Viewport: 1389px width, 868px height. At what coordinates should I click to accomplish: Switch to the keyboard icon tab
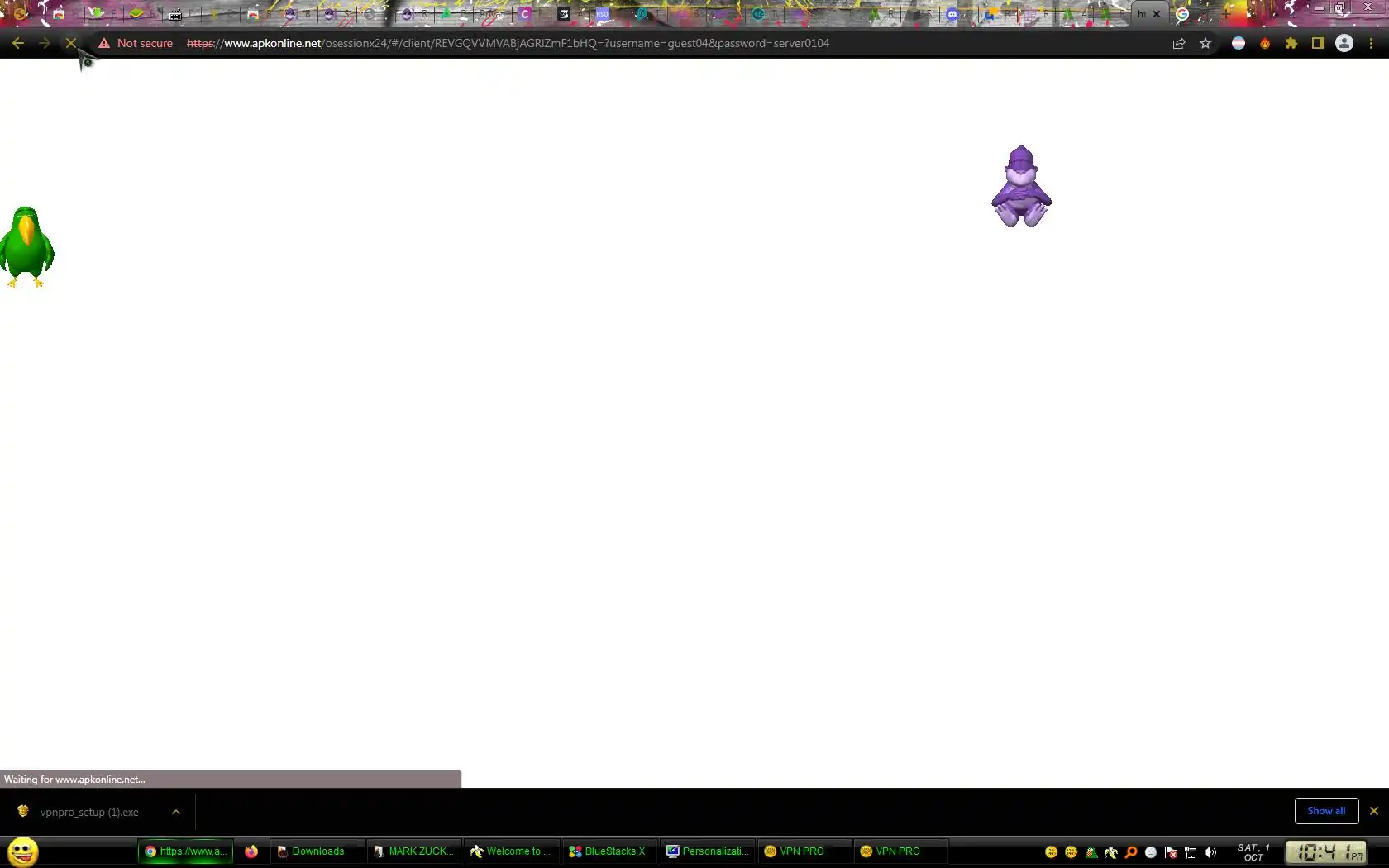175,14
